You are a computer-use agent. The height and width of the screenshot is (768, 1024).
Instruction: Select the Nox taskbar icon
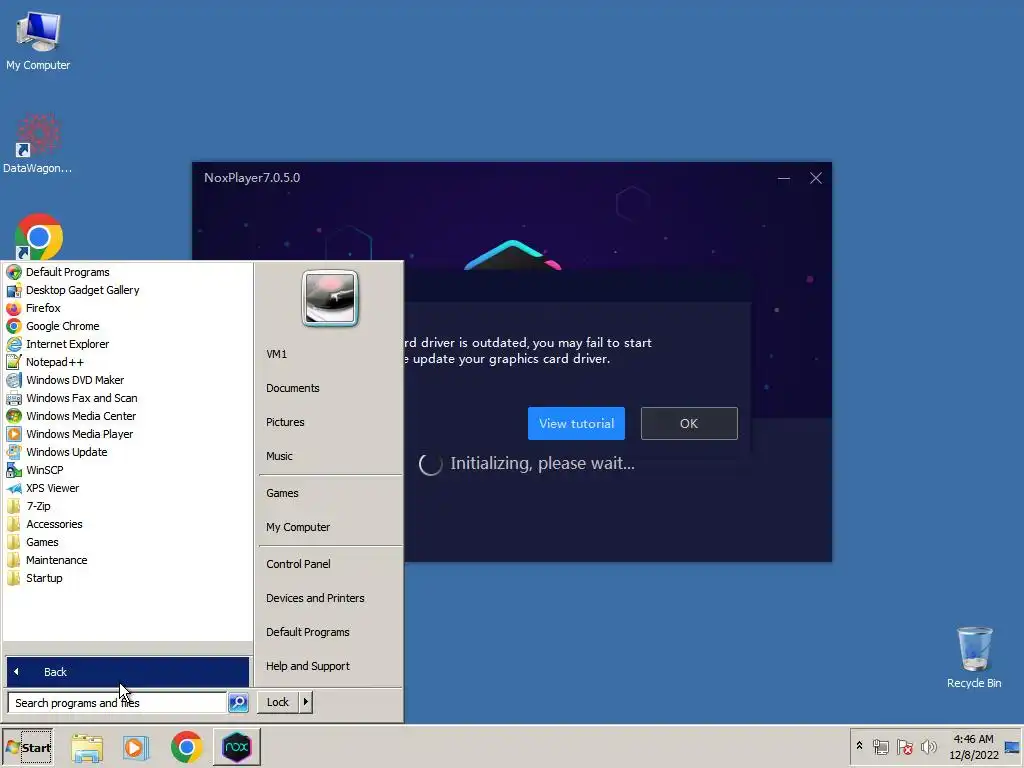(x=237, y=746)
